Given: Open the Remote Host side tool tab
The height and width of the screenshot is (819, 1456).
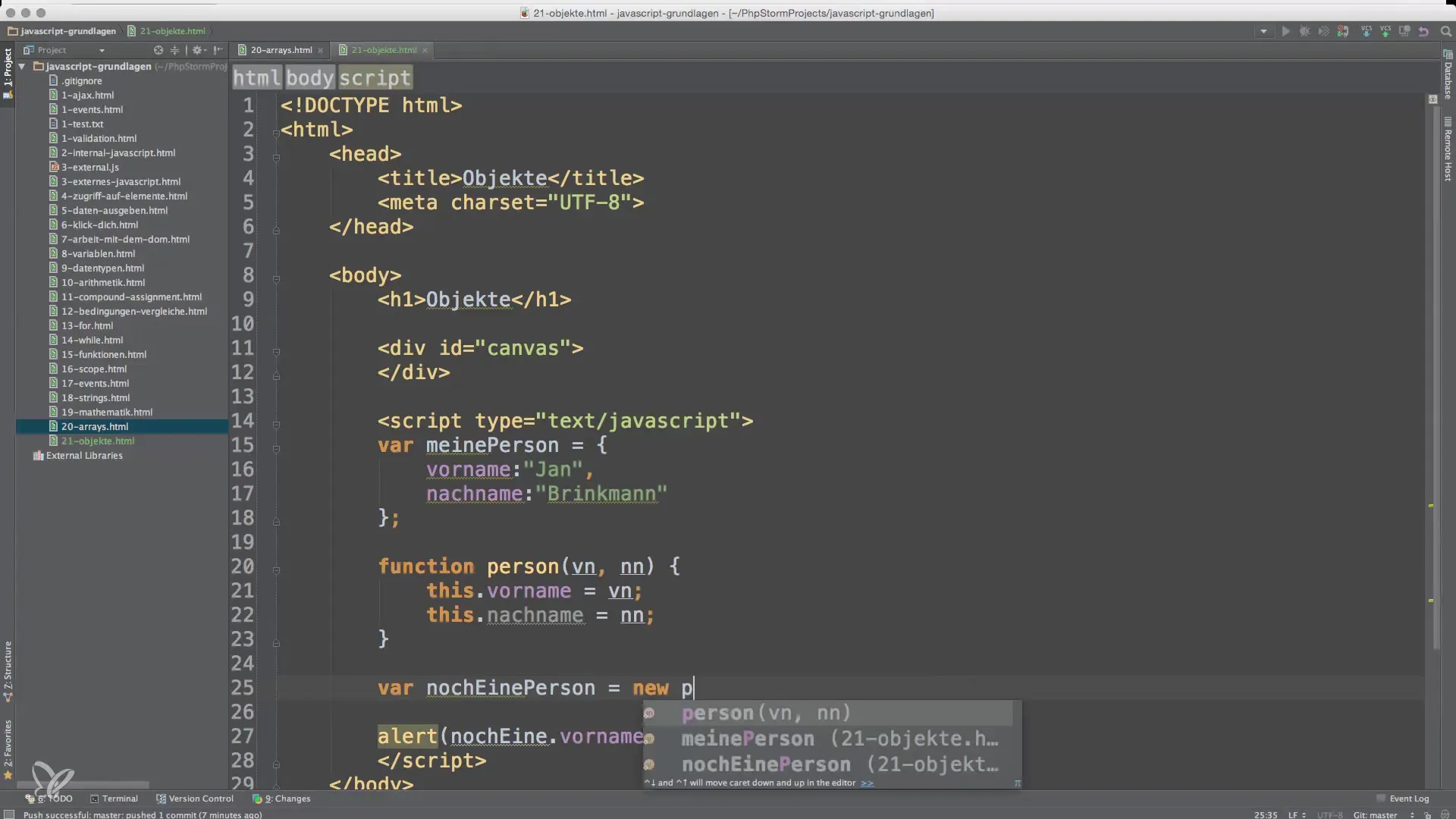Looking at the screenshot, I should [x=1448, y=150].
